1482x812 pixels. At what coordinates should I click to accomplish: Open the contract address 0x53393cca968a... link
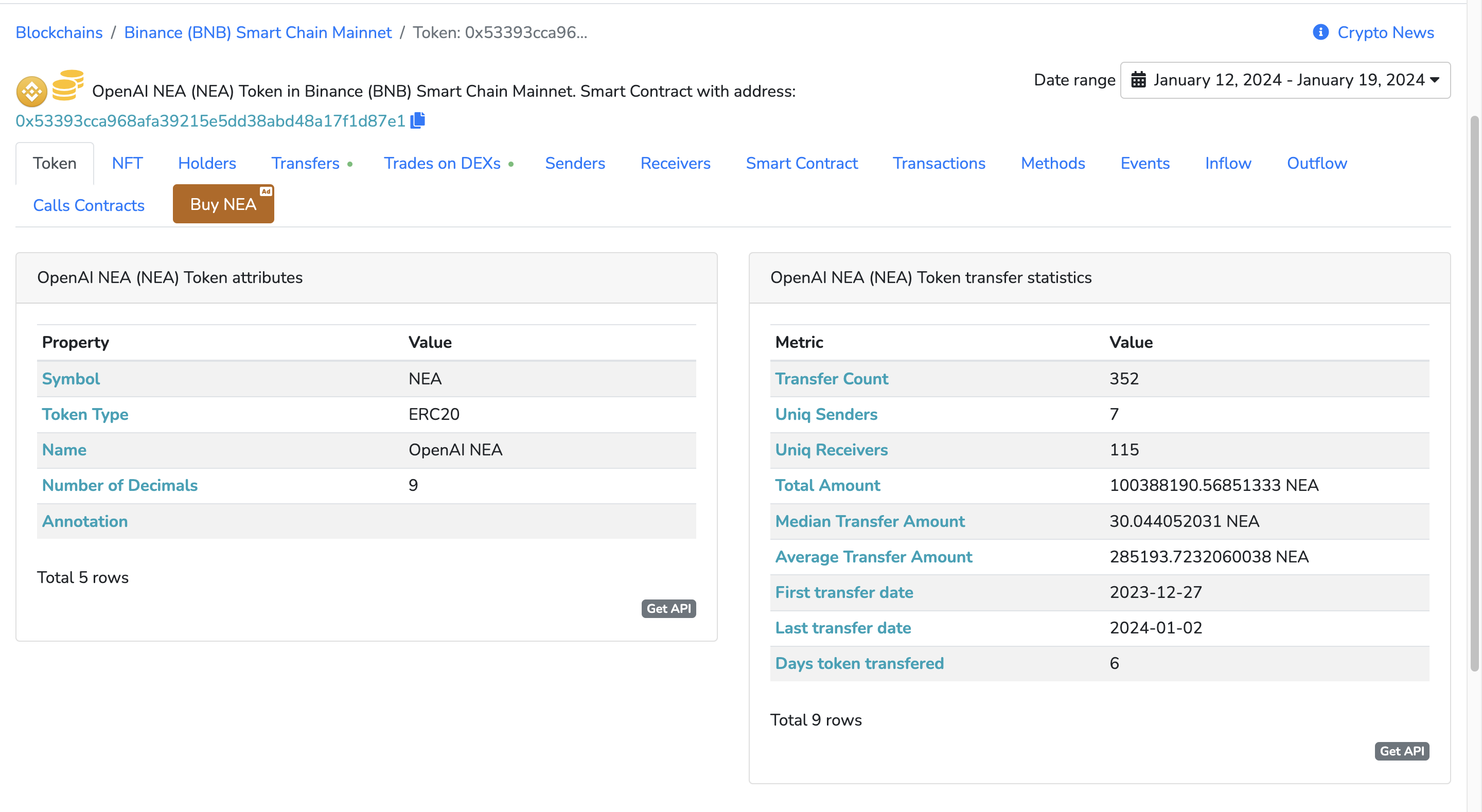210,121
